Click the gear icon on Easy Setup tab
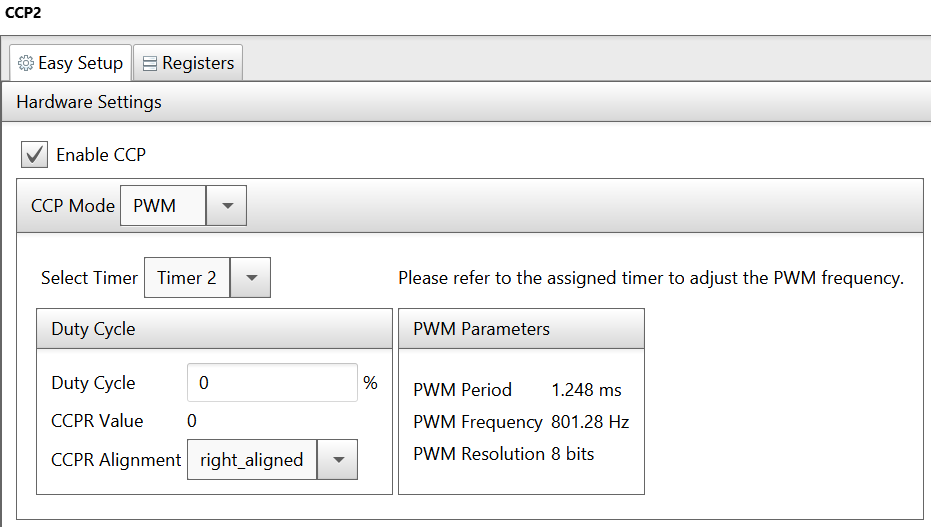The height and width of the screenshot is (527, 931). click(26, 63)
